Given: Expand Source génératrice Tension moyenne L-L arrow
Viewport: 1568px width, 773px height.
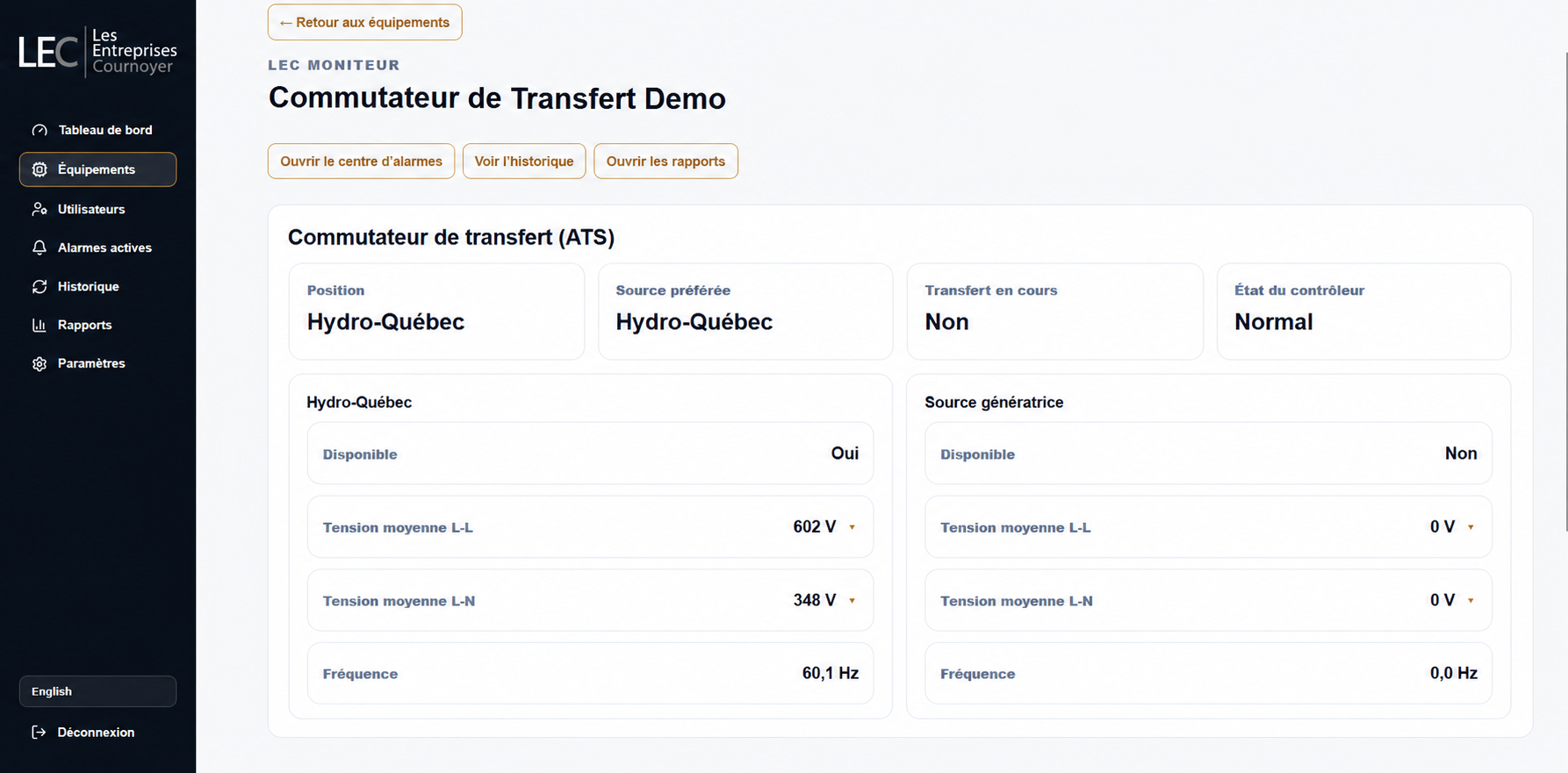Looking at the screenshot, I should coord(1471,527).
